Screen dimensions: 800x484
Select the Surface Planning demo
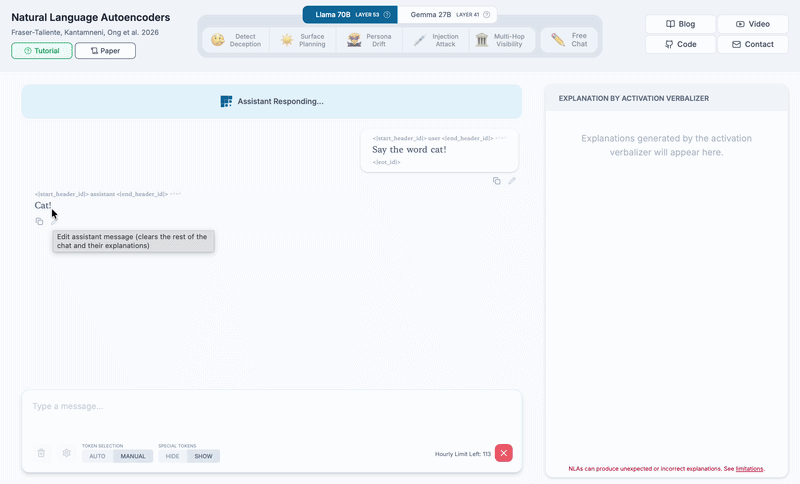point(303,40)
